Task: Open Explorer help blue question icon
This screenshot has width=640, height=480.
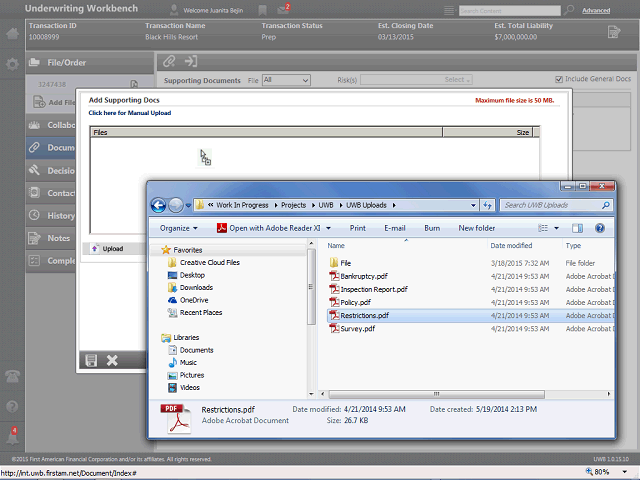Action: [600, 228]
